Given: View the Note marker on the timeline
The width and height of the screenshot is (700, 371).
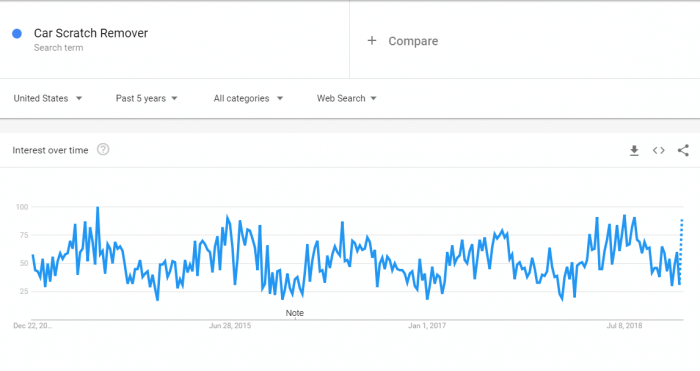Looking at the screenshot, I should point(295,313).
